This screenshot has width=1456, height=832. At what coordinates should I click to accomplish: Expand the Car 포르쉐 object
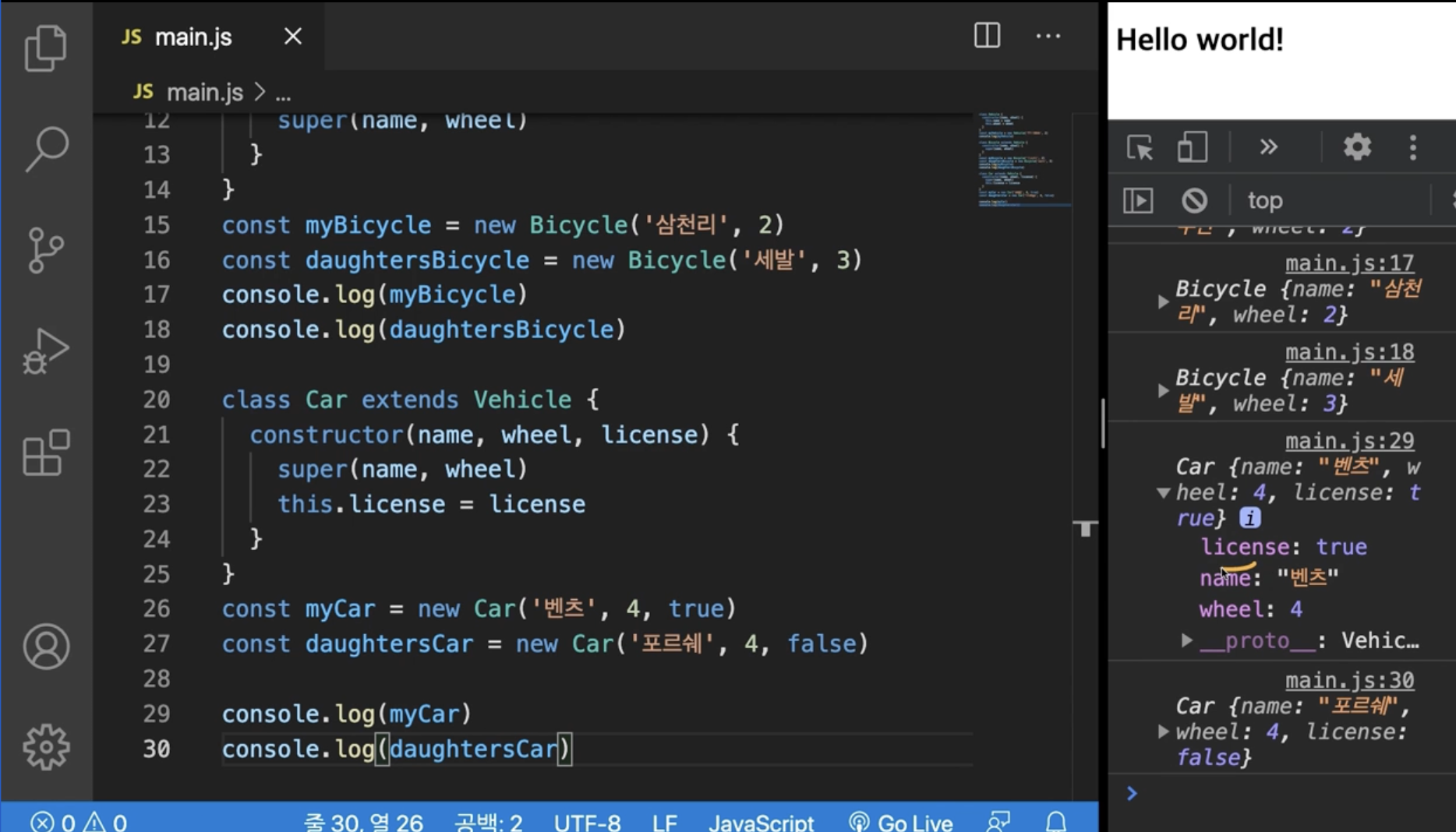1163,732
